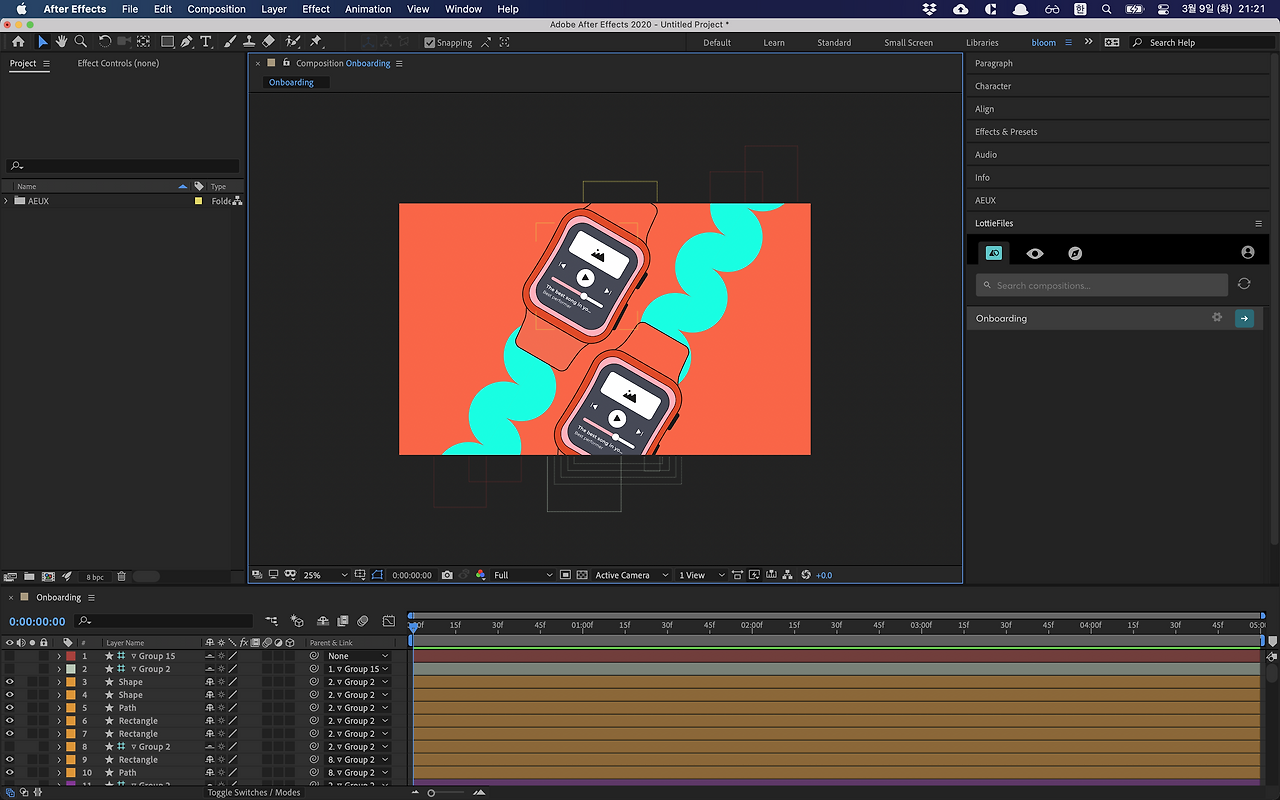Click the Search compositions field in LottieFiles
Image resolution: width=1280 pixels, height=800 pixels.
click(1102, 285)
